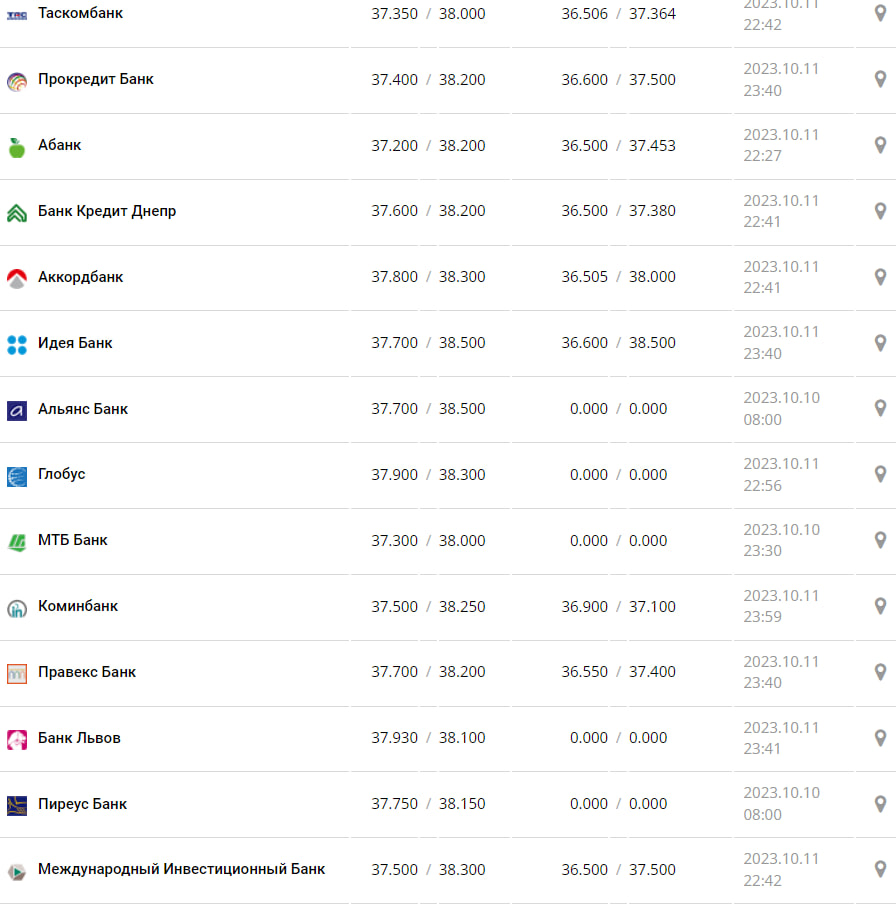Screen dimensions: 896x911
Task: Click the Глобус bank logo icon
Action: (16, 476)
